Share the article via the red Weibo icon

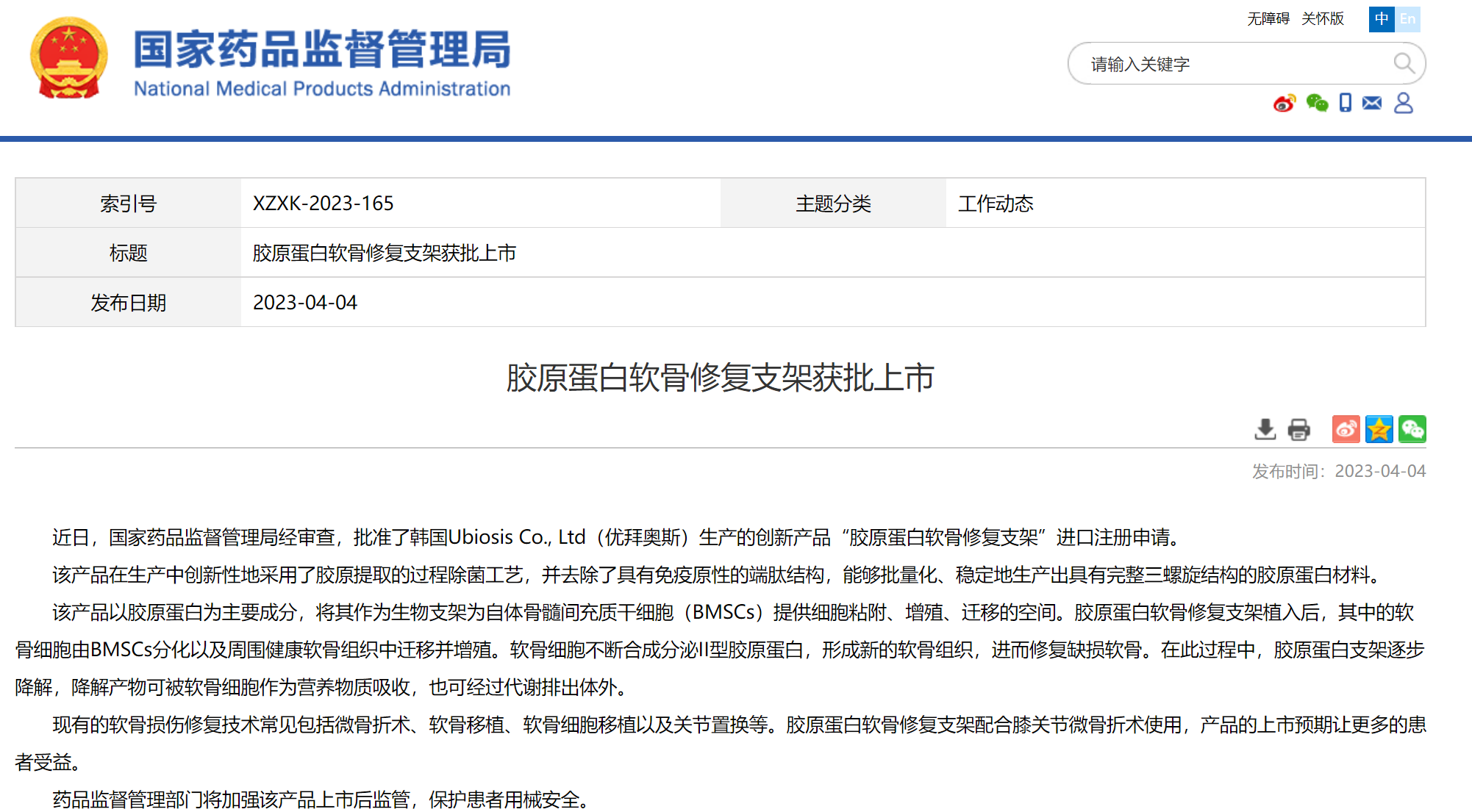[x=1346, y=429]
